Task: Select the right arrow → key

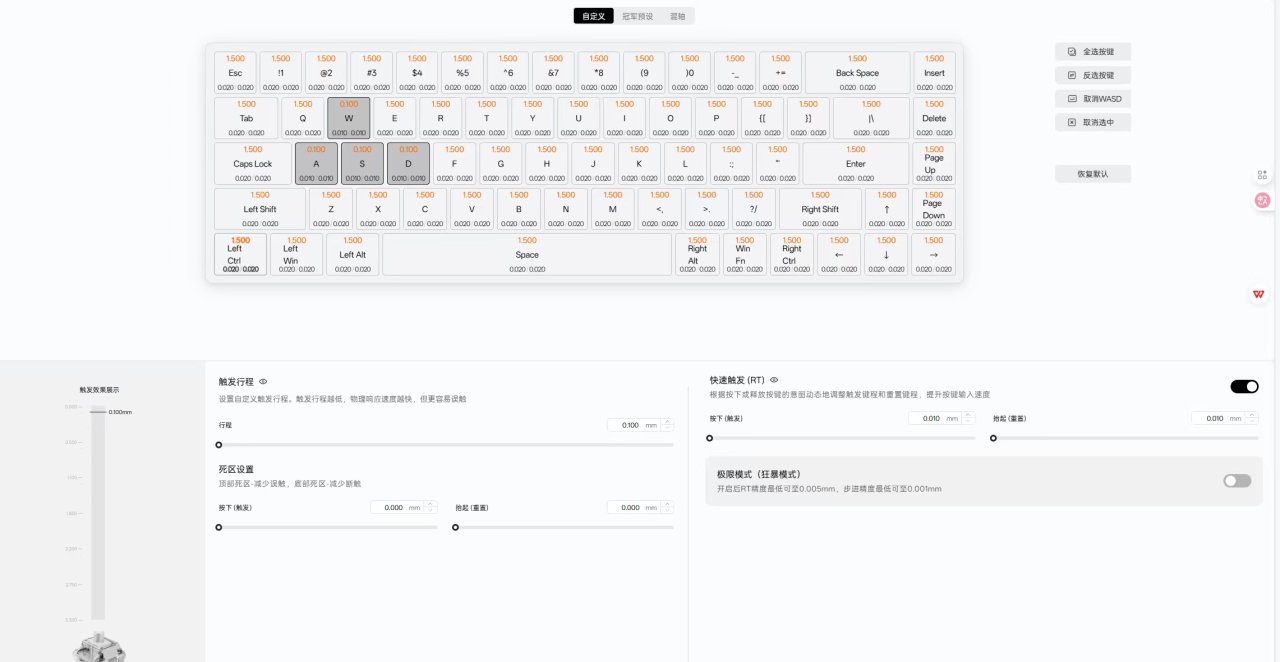Action: 934,255
